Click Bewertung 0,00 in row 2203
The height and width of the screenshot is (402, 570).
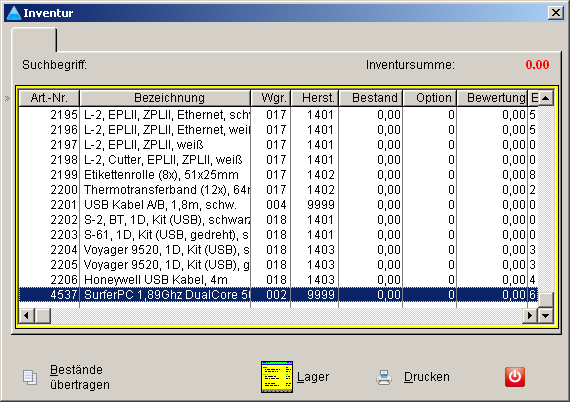coord(514,235)
